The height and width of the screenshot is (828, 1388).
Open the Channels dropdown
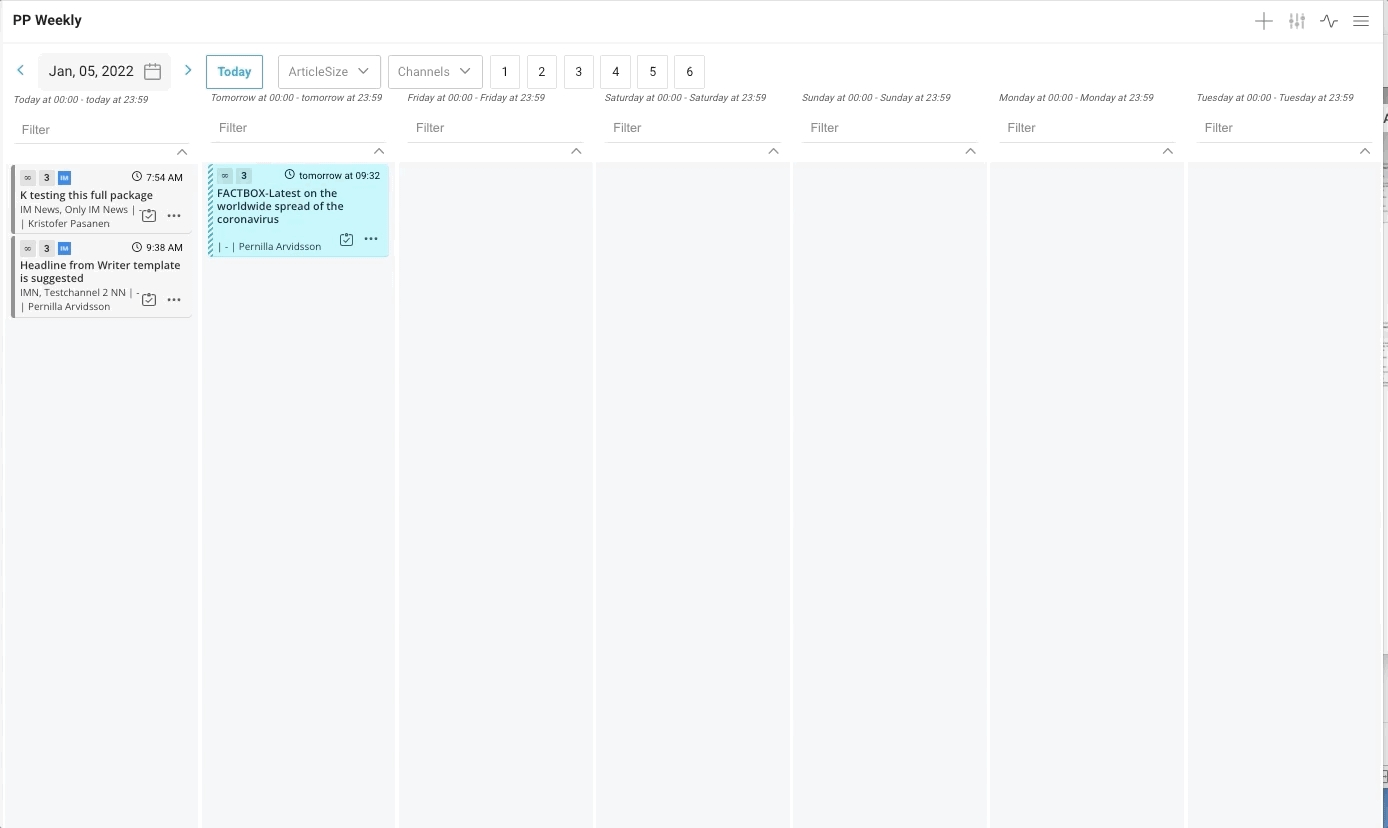[435, 72]
